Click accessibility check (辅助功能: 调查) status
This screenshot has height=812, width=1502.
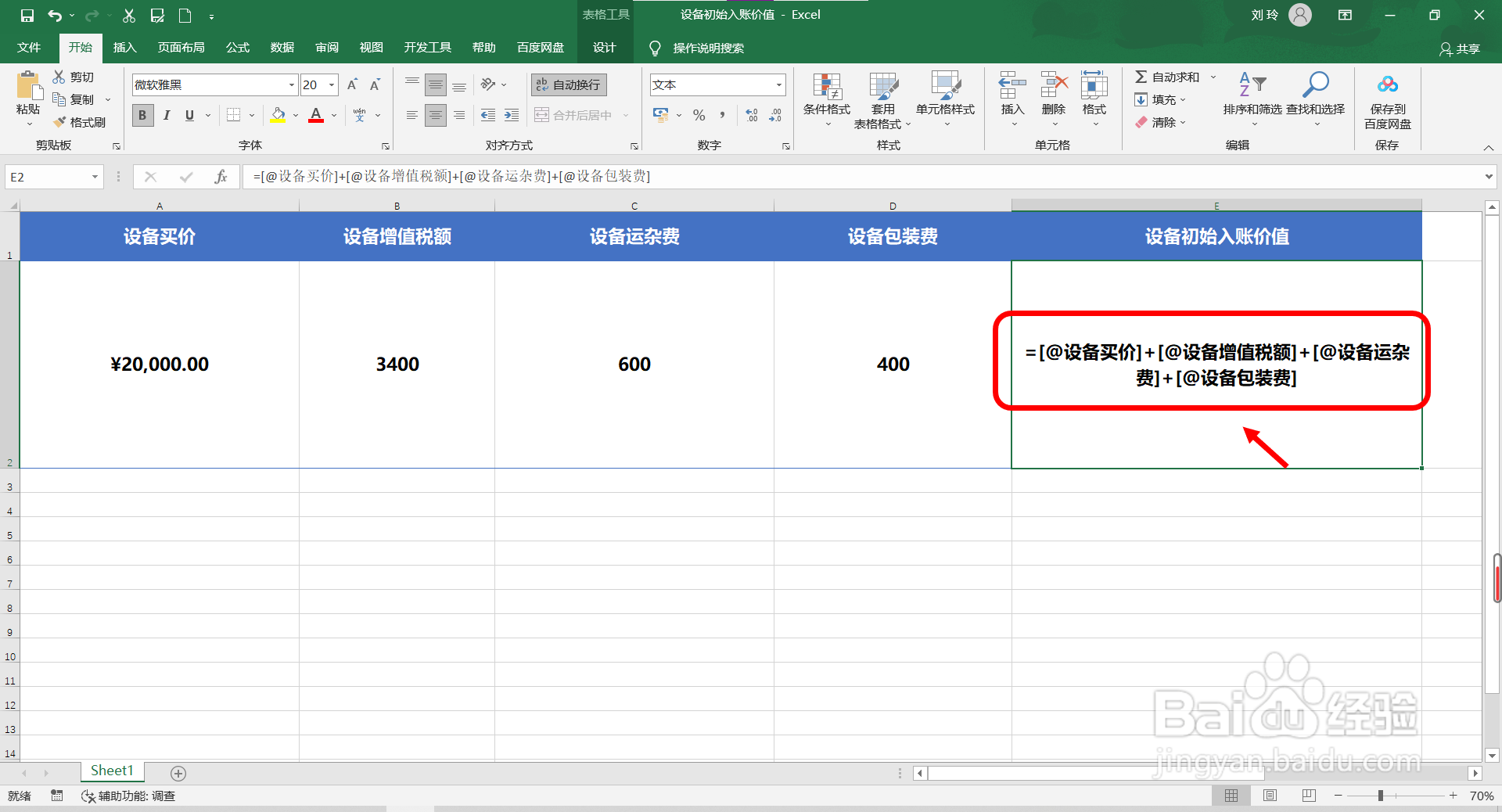(x=128, y=796)
